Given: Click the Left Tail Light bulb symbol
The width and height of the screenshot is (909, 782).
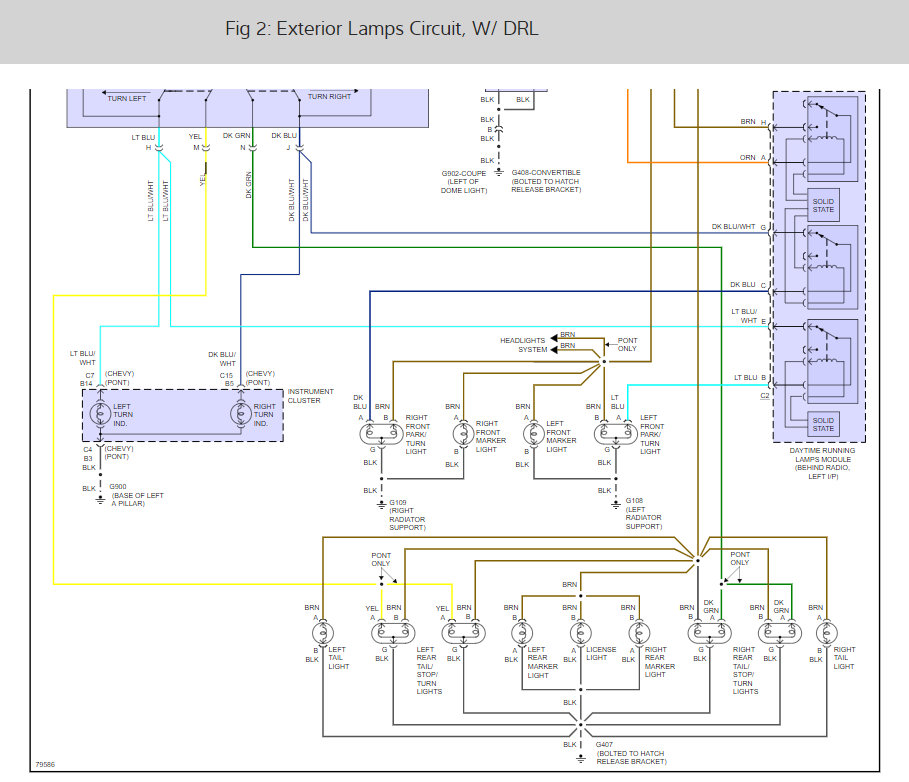Looking at the screenshot, I should point(323,632).
